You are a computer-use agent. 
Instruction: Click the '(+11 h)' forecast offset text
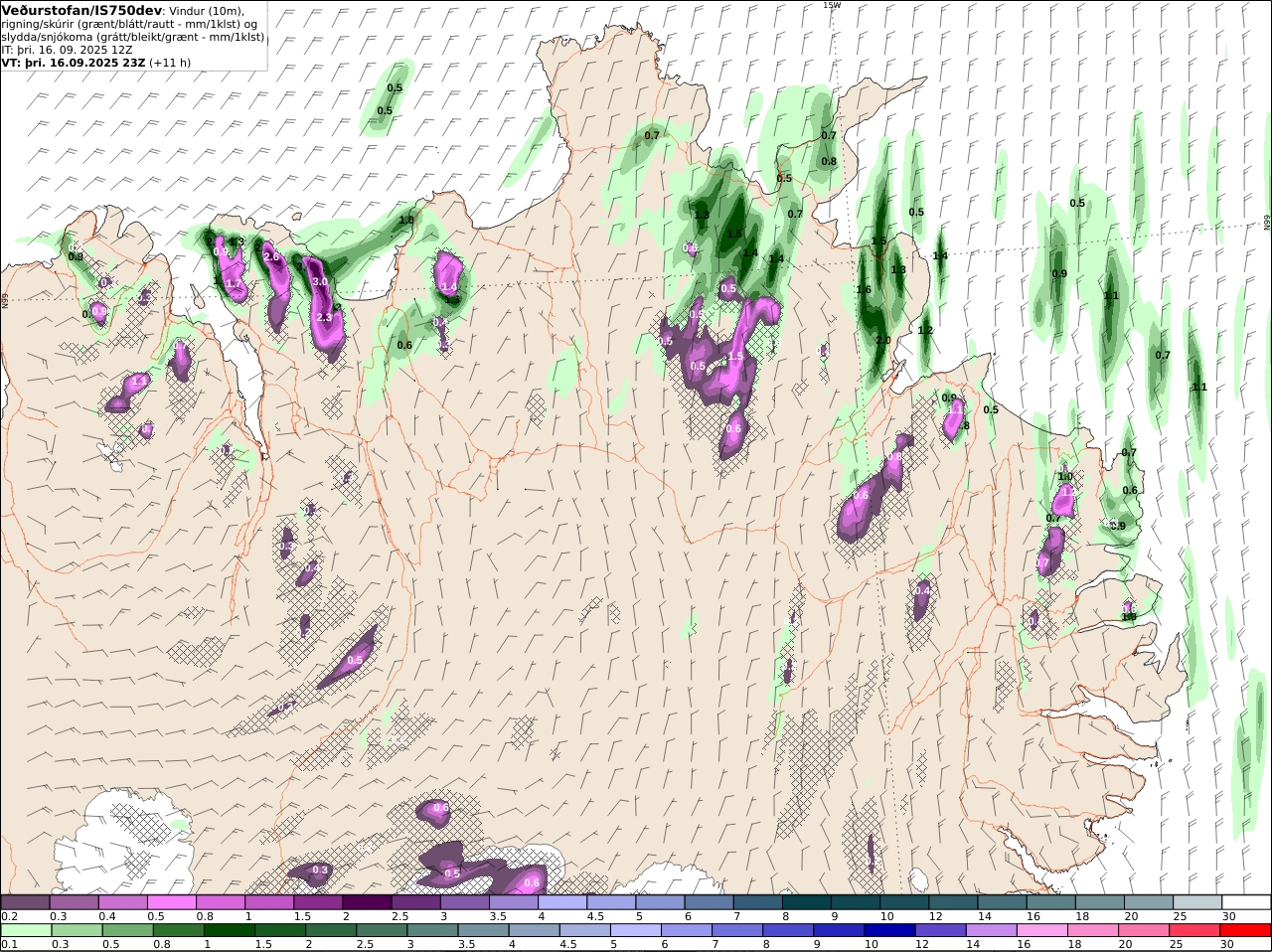coord(170,62)
